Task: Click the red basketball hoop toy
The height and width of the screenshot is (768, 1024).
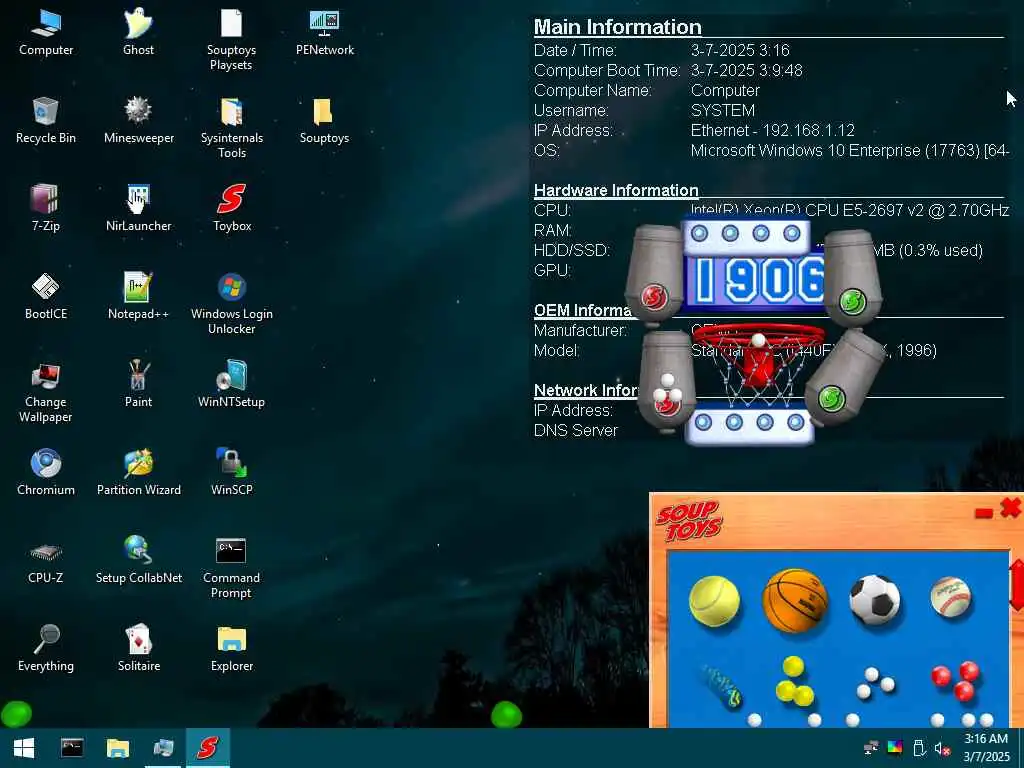Action: (x=758, y=363)
